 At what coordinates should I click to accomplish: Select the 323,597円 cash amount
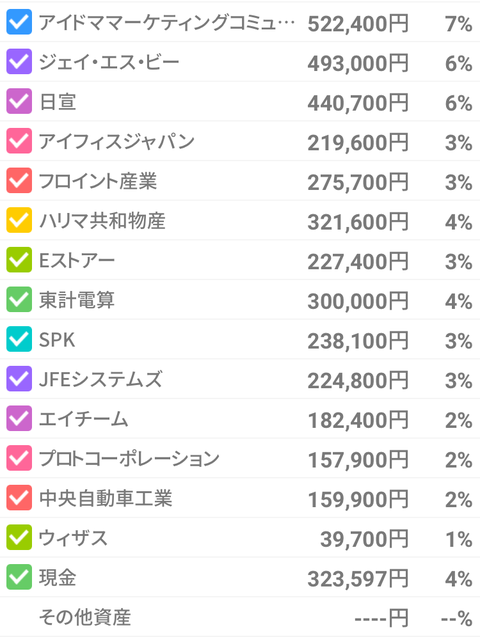click(x=358, y=578)
